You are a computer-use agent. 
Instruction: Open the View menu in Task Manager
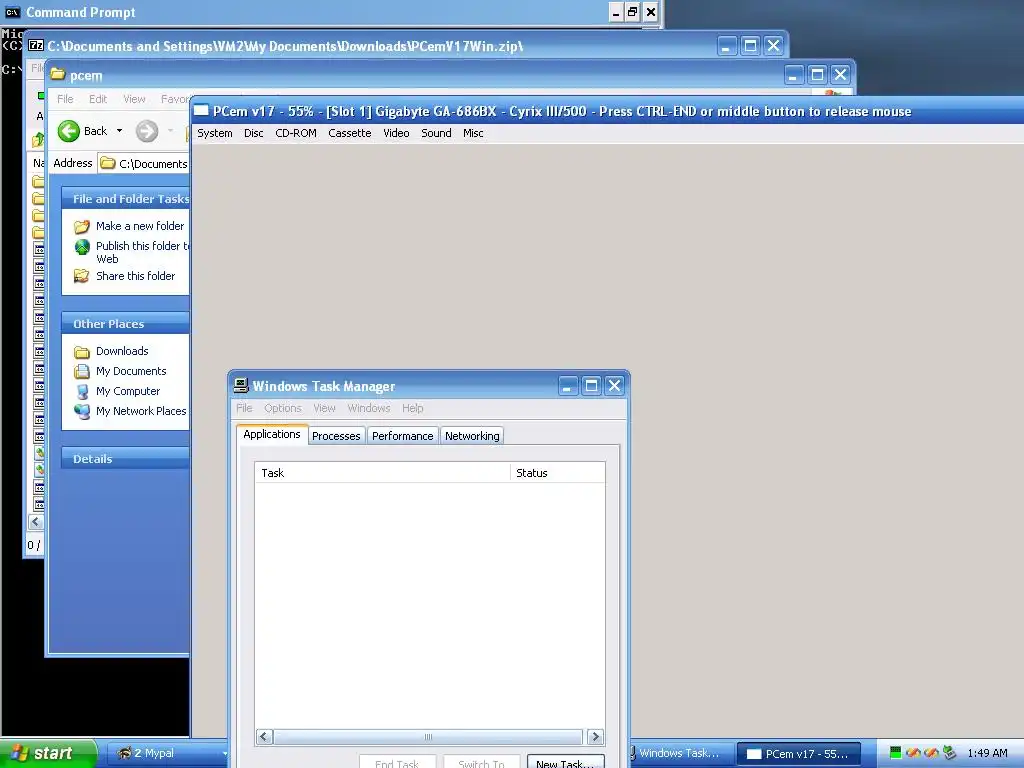pyautogui.click(x=324, y=408)
